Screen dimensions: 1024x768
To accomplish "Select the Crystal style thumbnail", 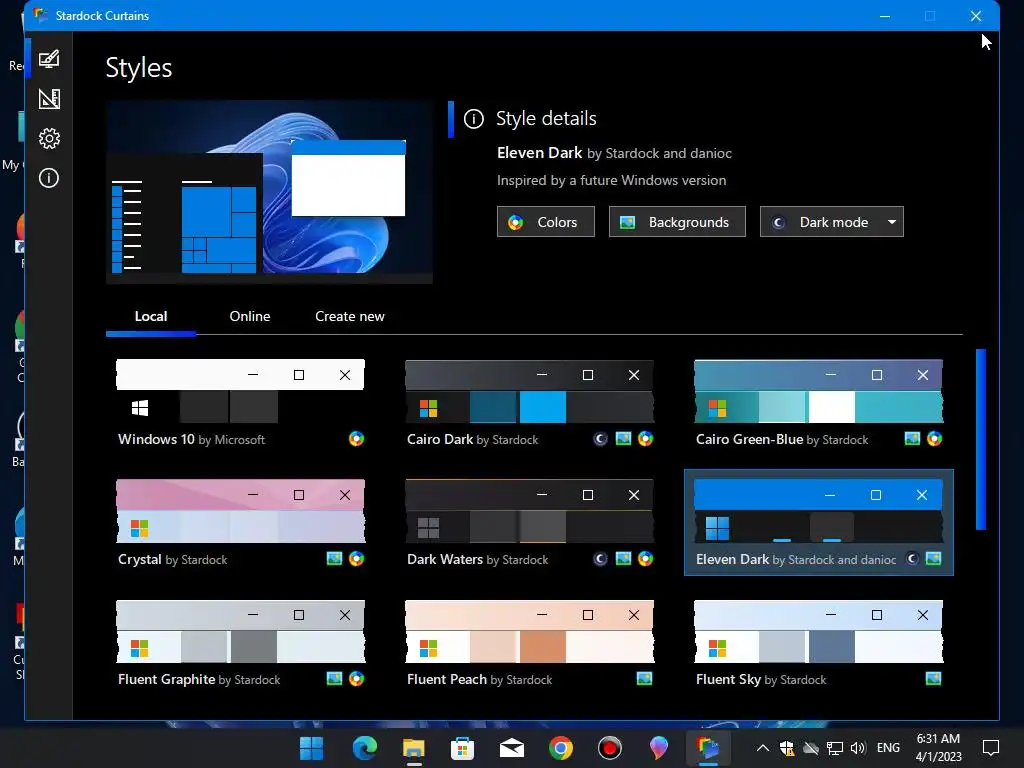I will [240, 512].
